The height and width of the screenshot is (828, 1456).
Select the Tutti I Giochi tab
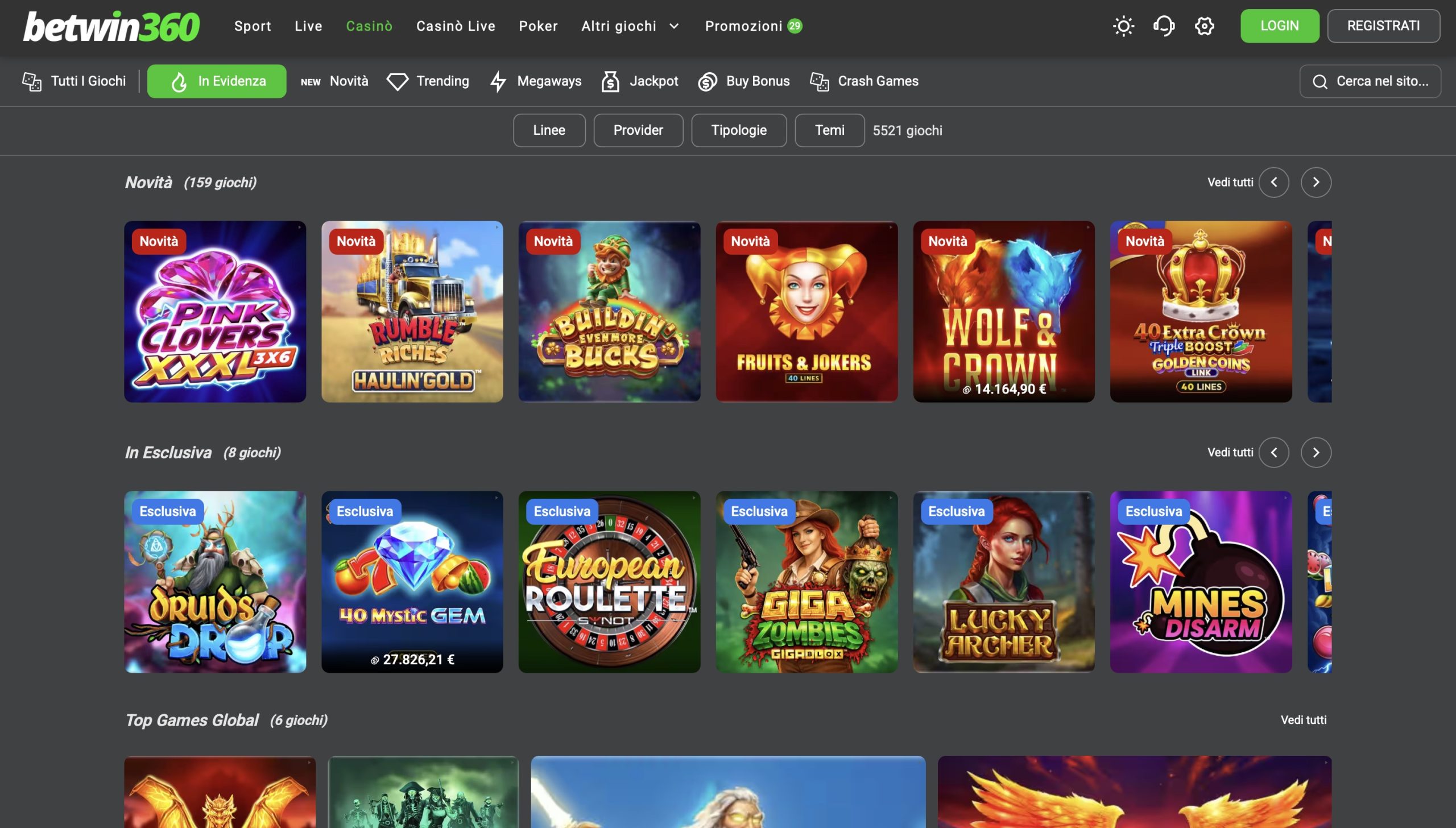click(x=74, y=81)
